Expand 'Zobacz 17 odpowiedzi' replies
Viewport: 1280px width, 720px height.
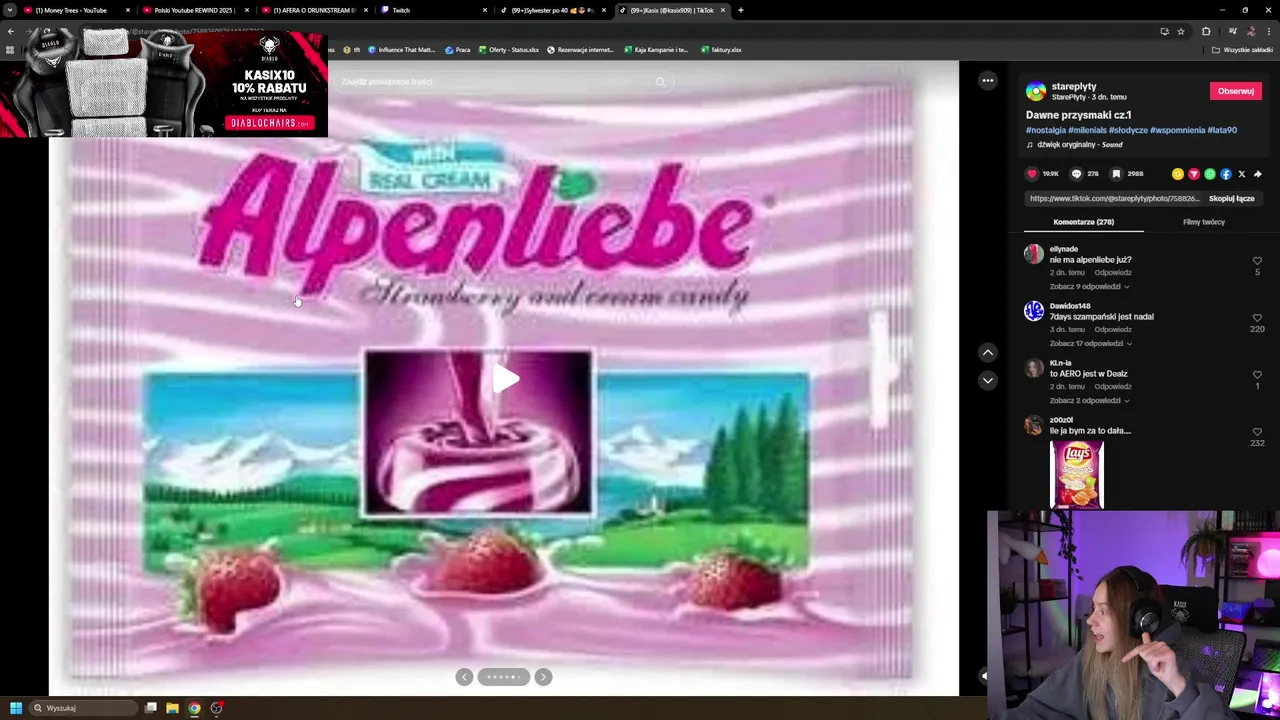click(x=1090, y=343)
